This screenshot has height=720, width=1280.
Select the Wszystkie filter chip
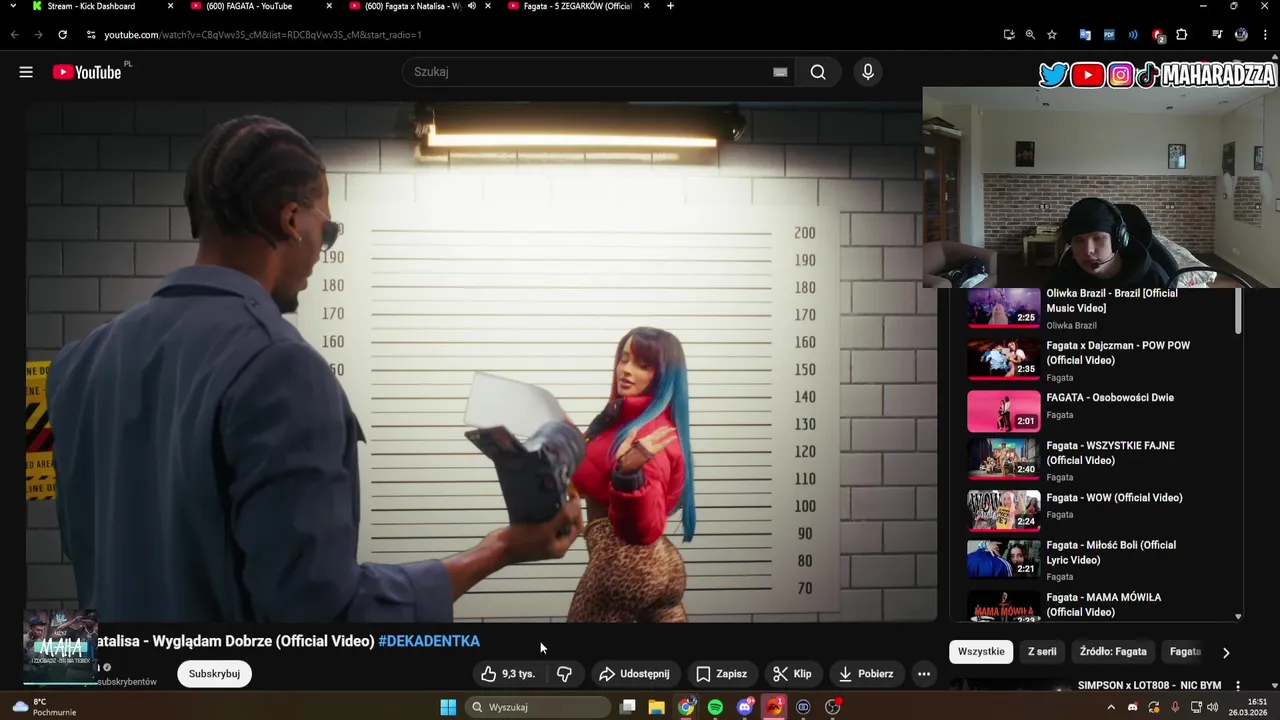click(981, 651)
